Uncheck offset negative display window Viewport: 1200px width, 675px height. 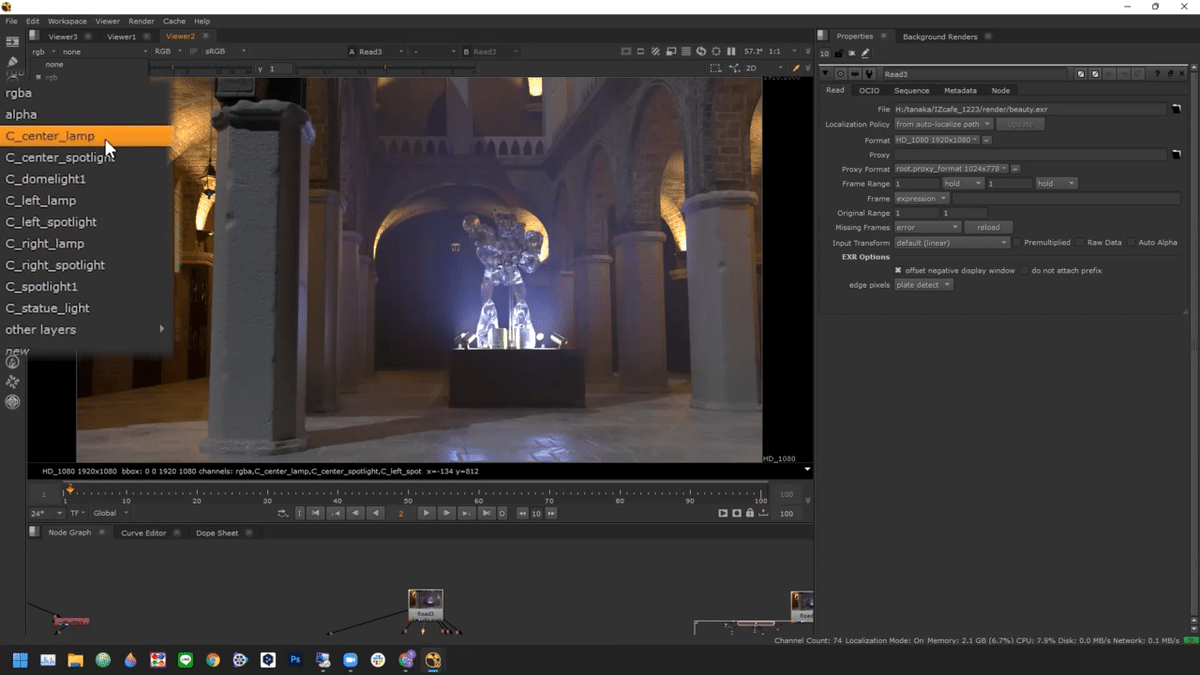pyautogui.click(x=898, y=270)
